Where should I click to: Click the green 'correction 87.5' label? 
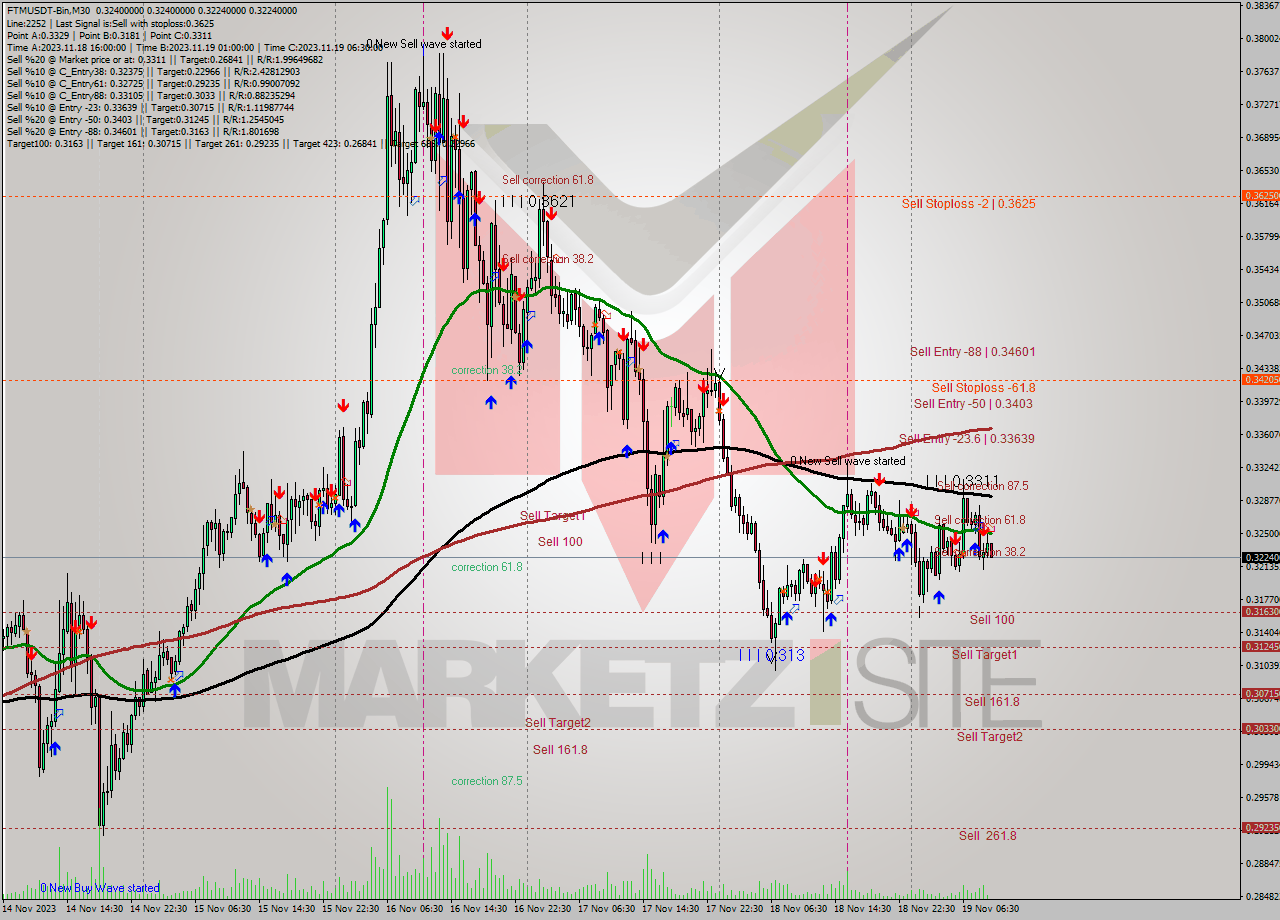tap(487, 781)
